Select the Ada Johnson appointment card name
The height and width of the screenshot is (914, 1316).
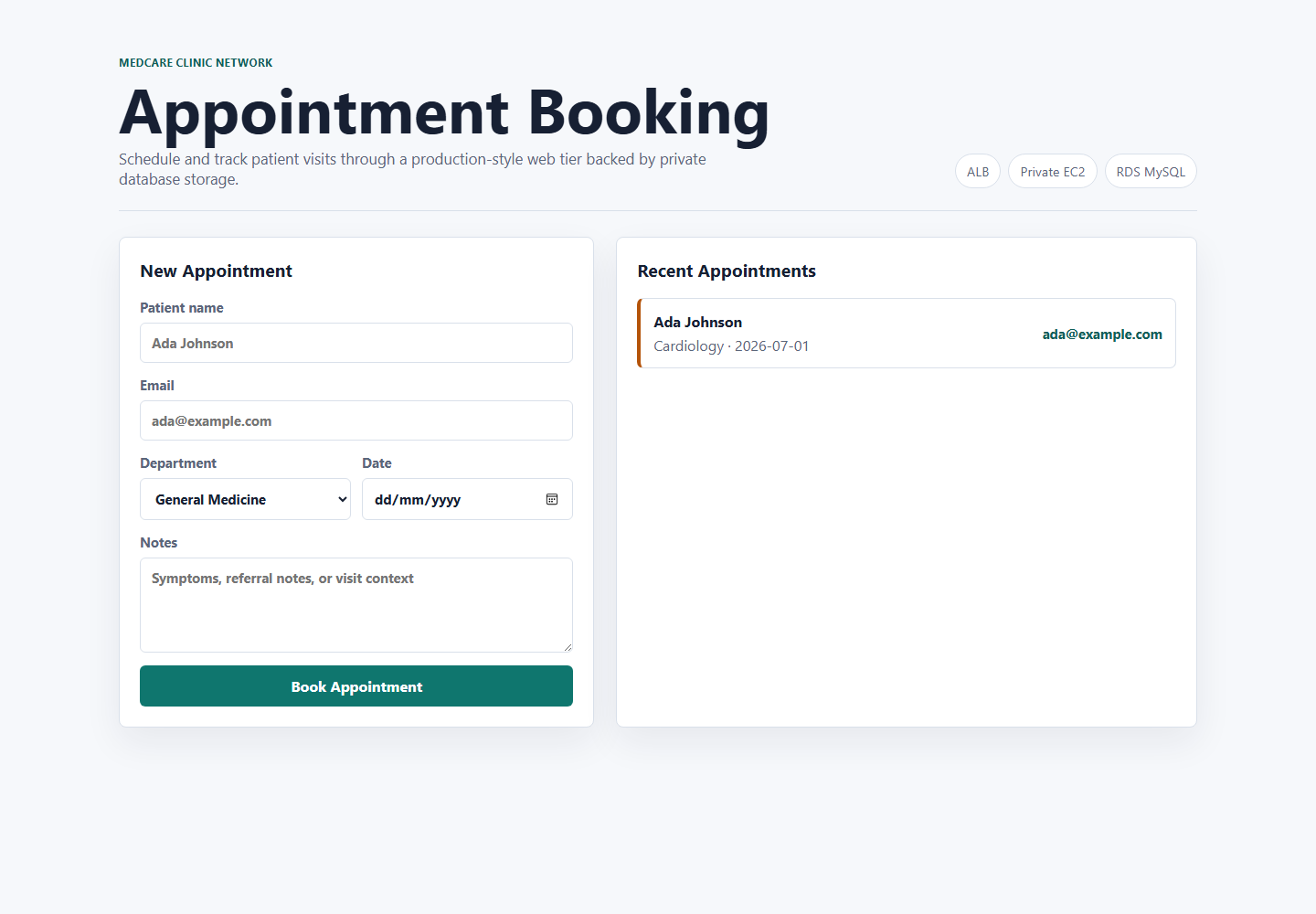(x=698, y=322)
